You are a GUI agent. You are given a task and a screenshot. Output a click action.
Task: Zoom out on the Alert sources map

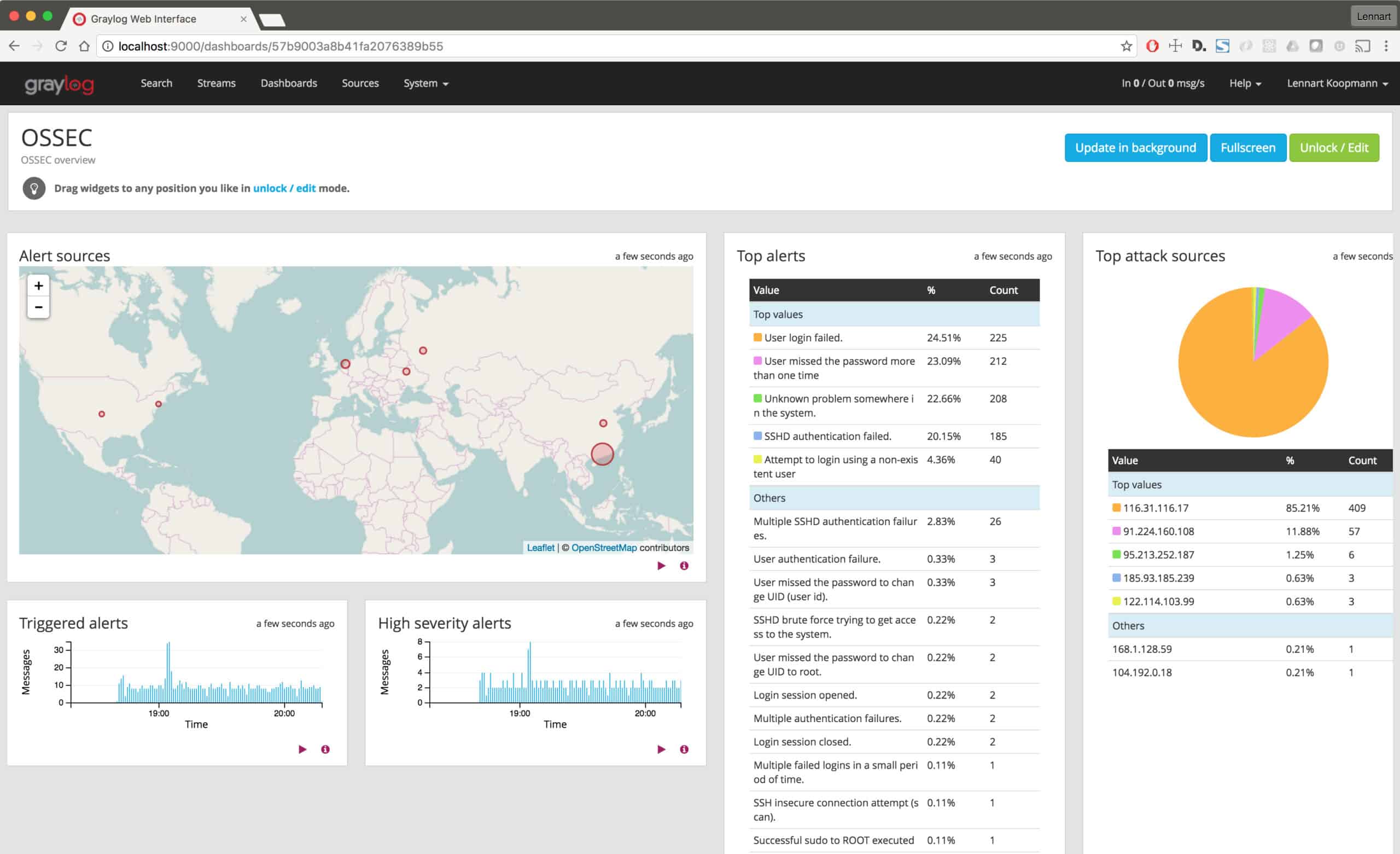[39, 307]
